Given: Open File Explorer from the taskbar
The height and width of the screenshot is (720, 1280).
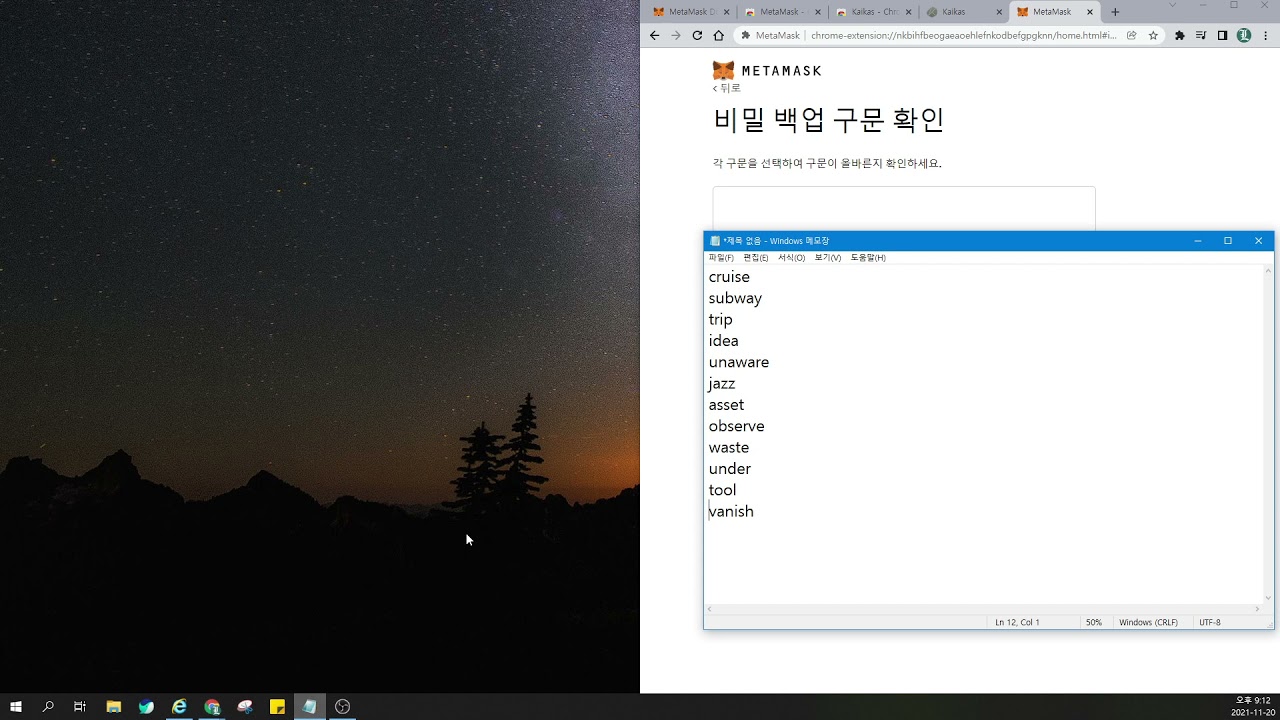Looking at the screenshot, I should point(114,707).
